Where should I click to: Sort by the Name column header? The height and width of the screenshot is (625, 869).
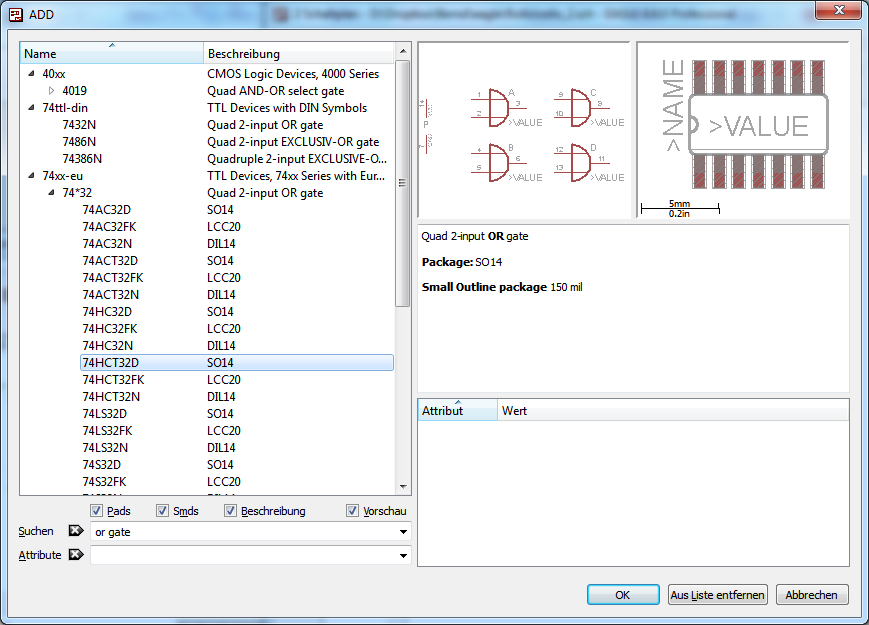point(112,53)
